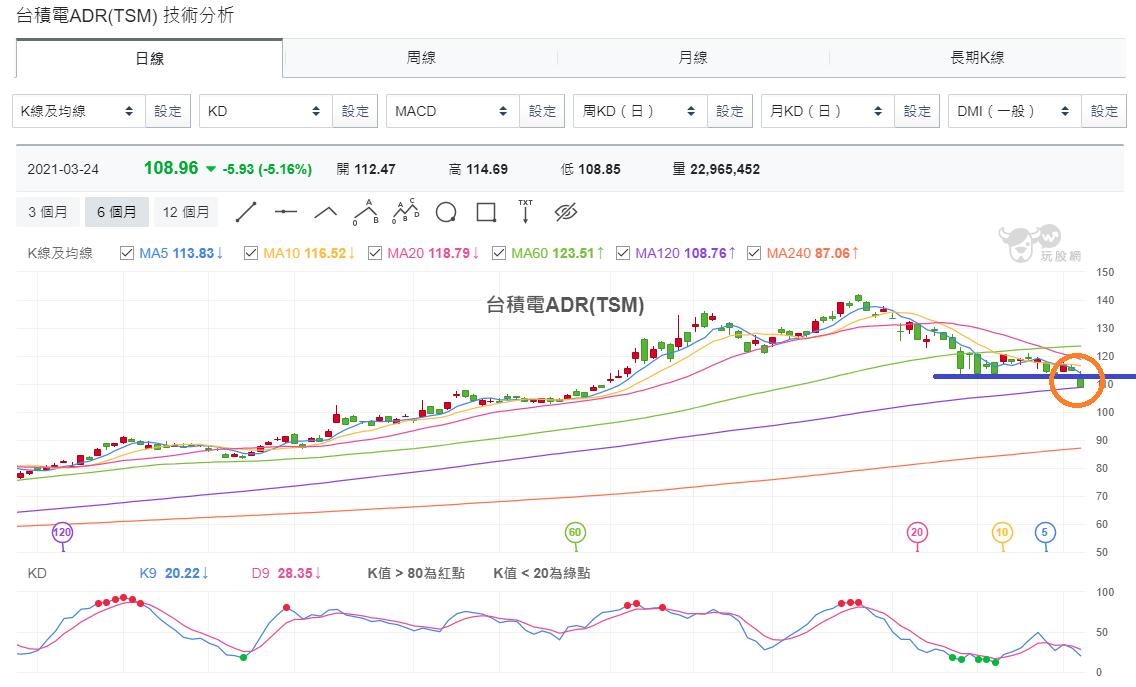Open the MACD indicator dropdown
Screen dimensions: 1136x687
point(453,111)
